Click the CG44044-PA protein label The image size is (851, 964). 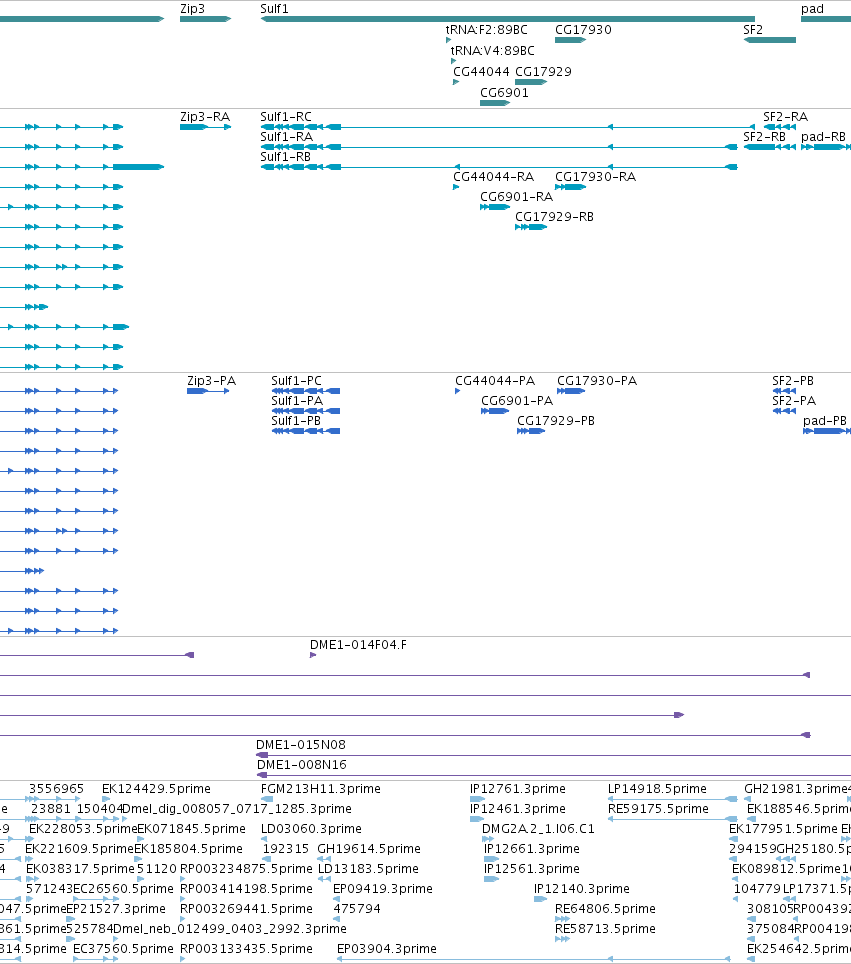(495, 381)
